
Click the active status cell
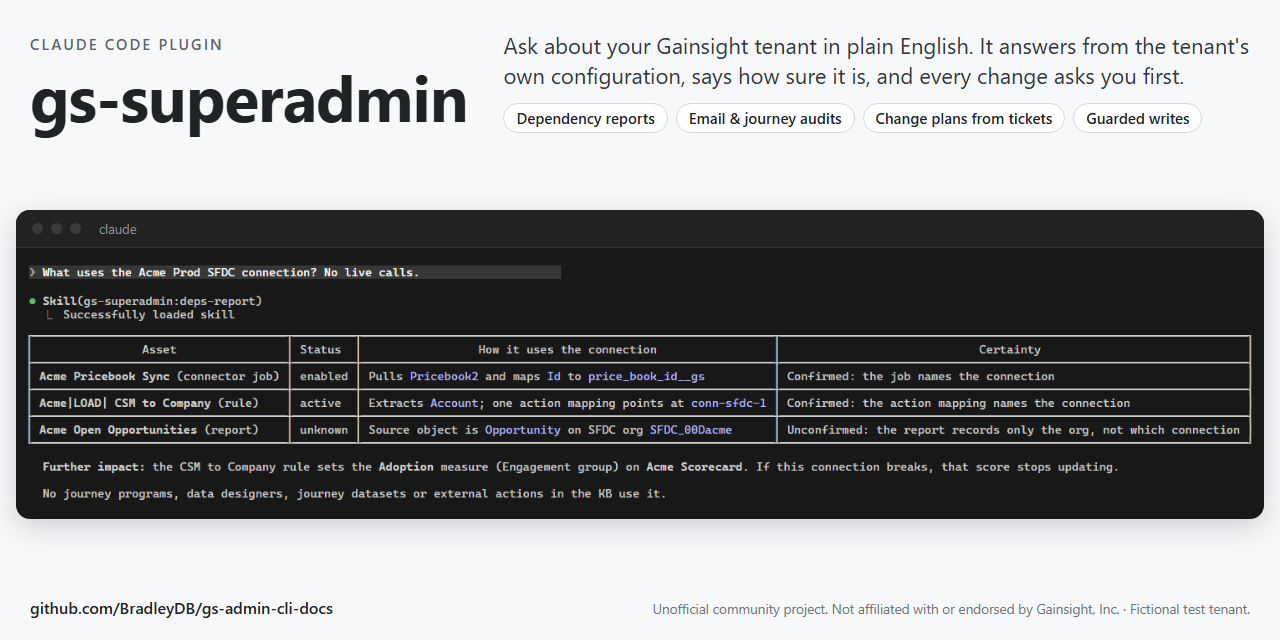(324, 403)
